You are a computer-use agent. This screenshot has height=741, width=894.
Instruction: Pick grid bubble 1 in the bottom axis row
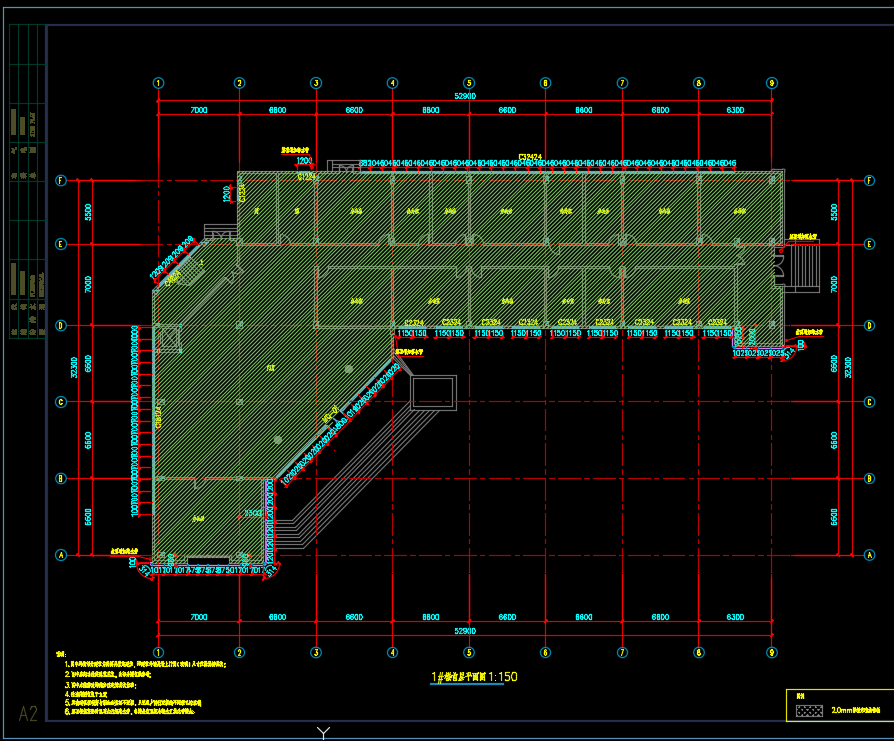(159, 652)
